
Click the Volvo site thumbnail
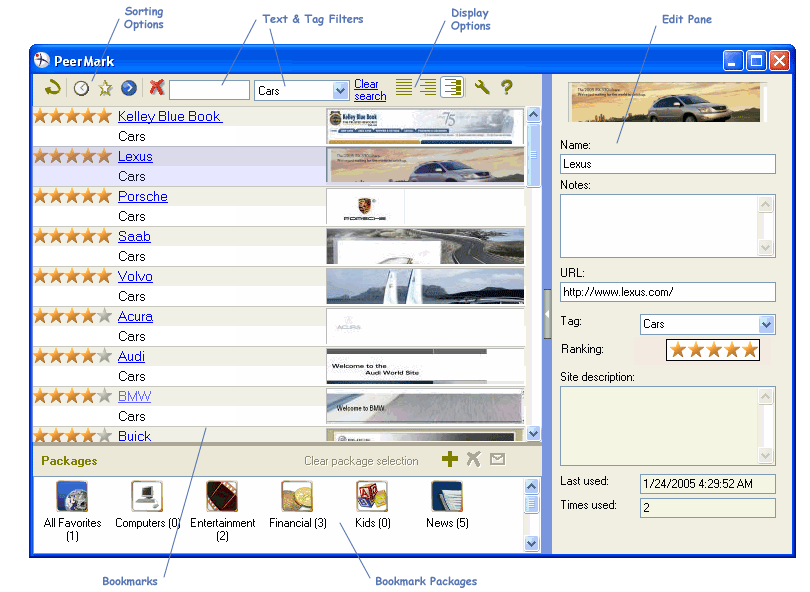point(425,286)
